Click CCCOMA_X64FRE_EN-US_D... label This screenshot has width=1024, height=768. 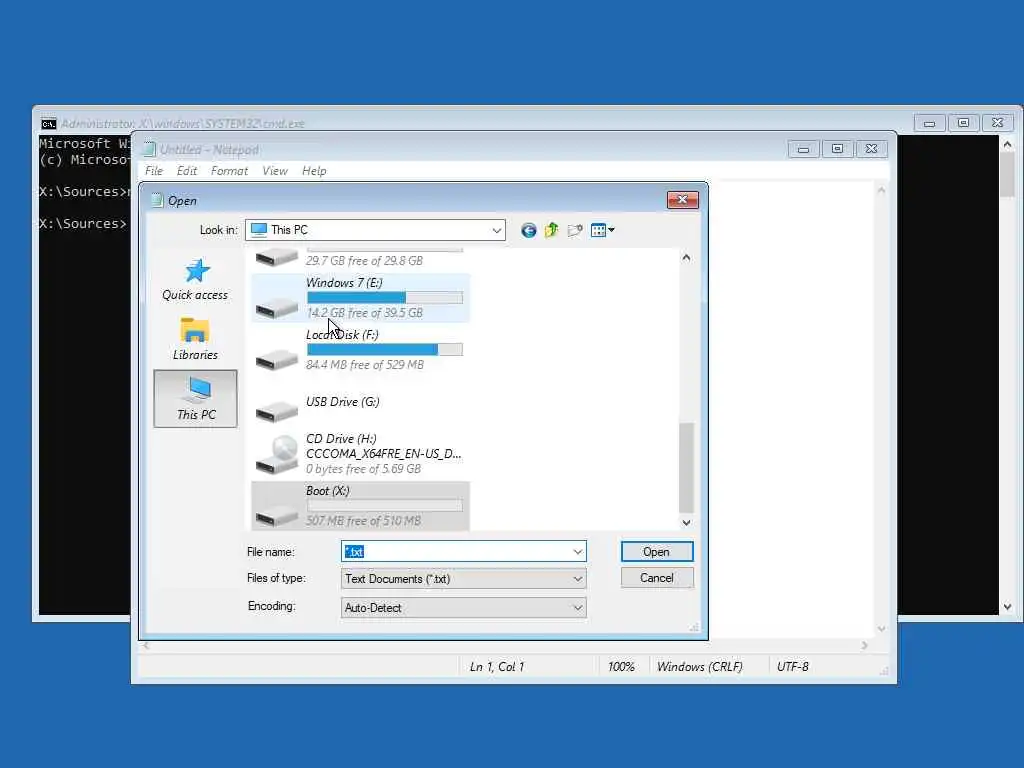(383, 454)
